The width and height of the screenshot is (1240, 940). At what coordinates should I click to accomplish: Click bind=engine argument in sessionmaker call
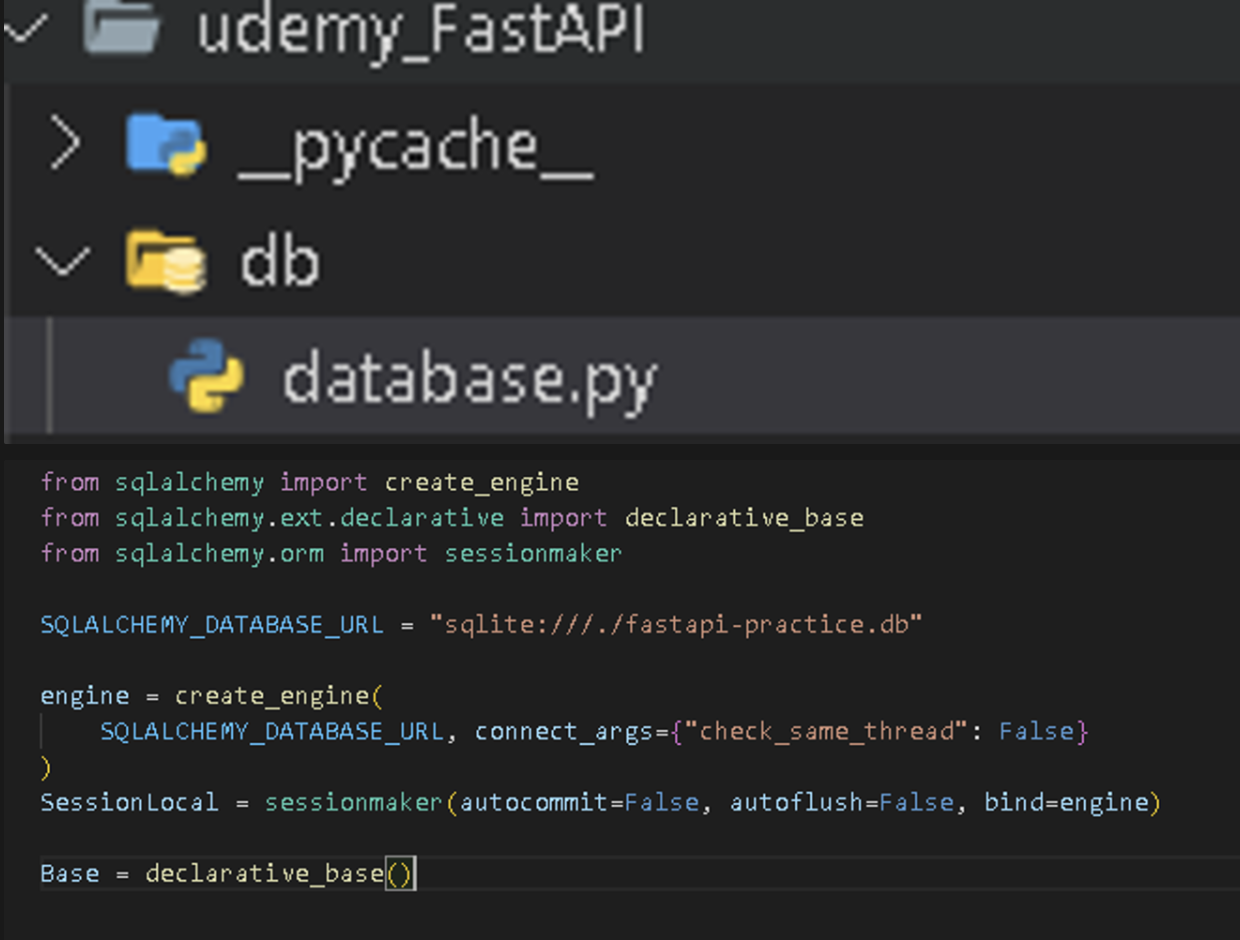[1066, 802]
